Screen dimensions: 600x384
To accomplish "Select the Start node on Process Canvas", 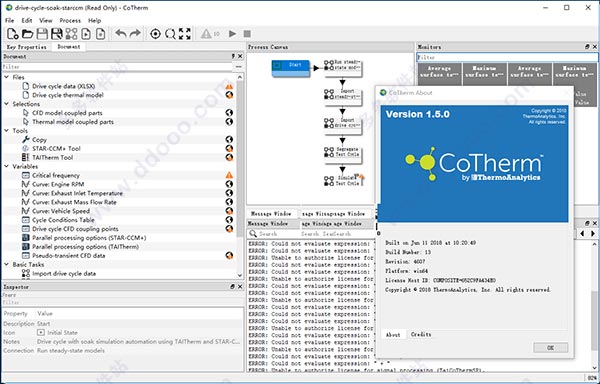I will point(291,68).
